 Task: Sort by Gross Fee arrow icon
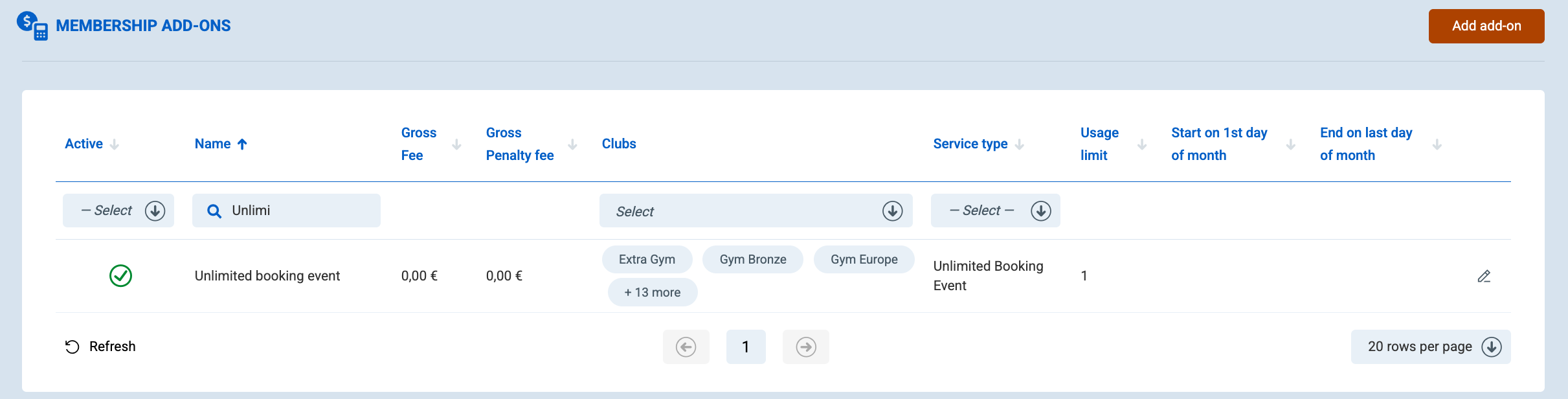click(456, 144)
